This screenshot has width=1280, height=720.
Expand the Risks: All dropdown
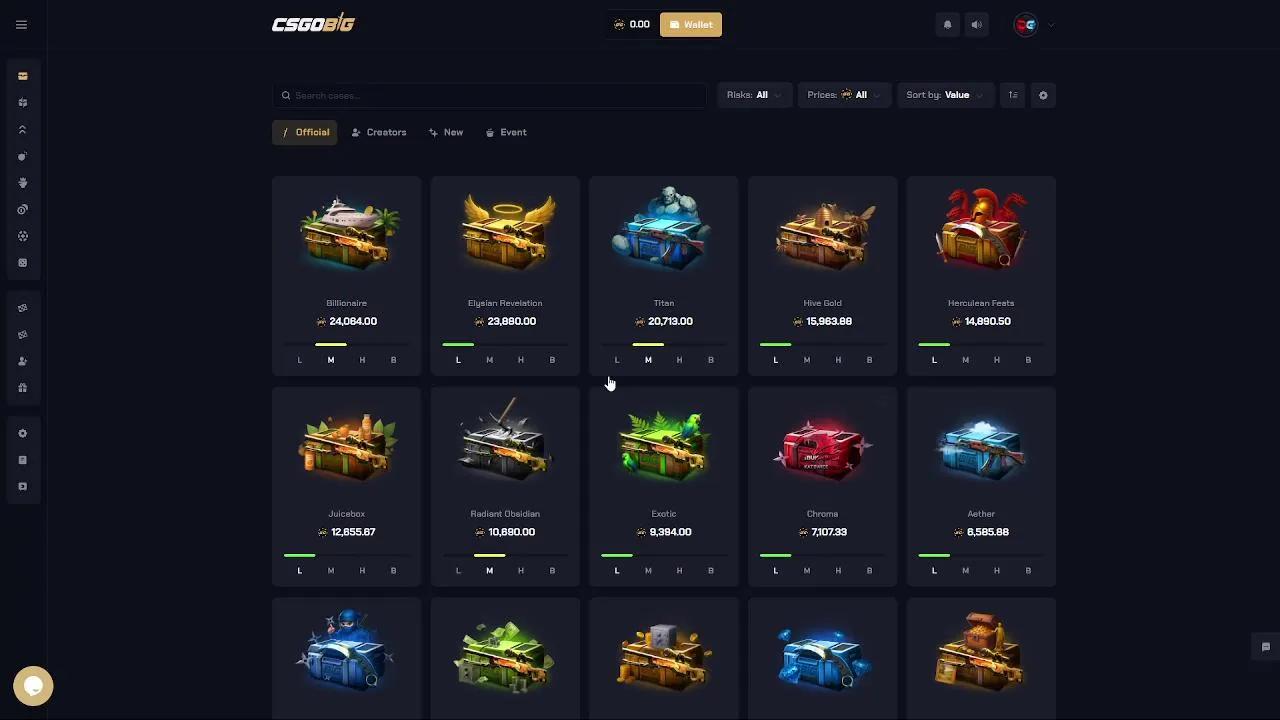(755, 95)
